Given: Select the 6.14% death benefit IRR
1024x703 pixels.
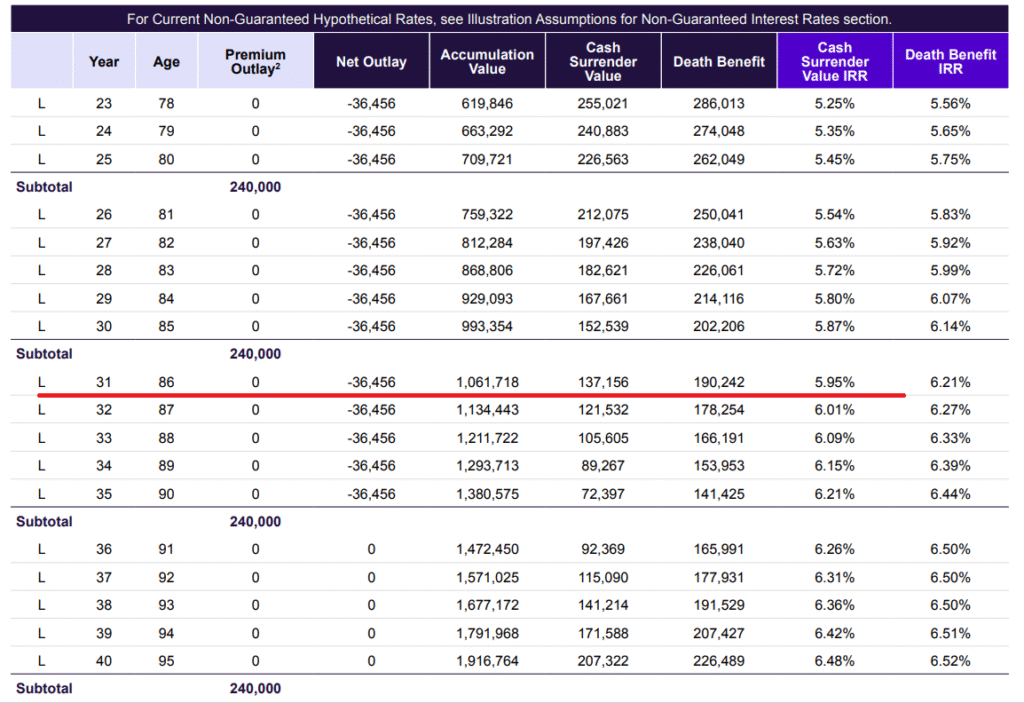Looking at the screenshot, I should point(951,326).
